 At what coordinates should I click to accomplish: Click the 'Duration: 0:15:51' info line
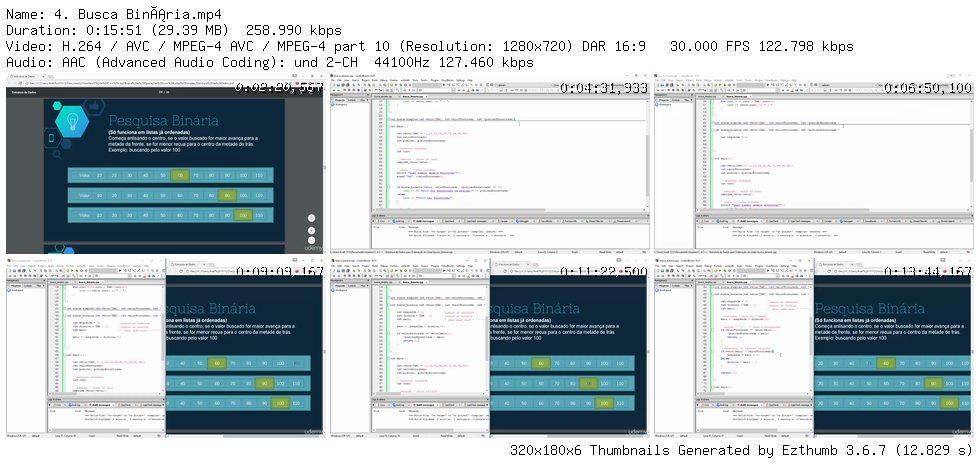(174, 30)
